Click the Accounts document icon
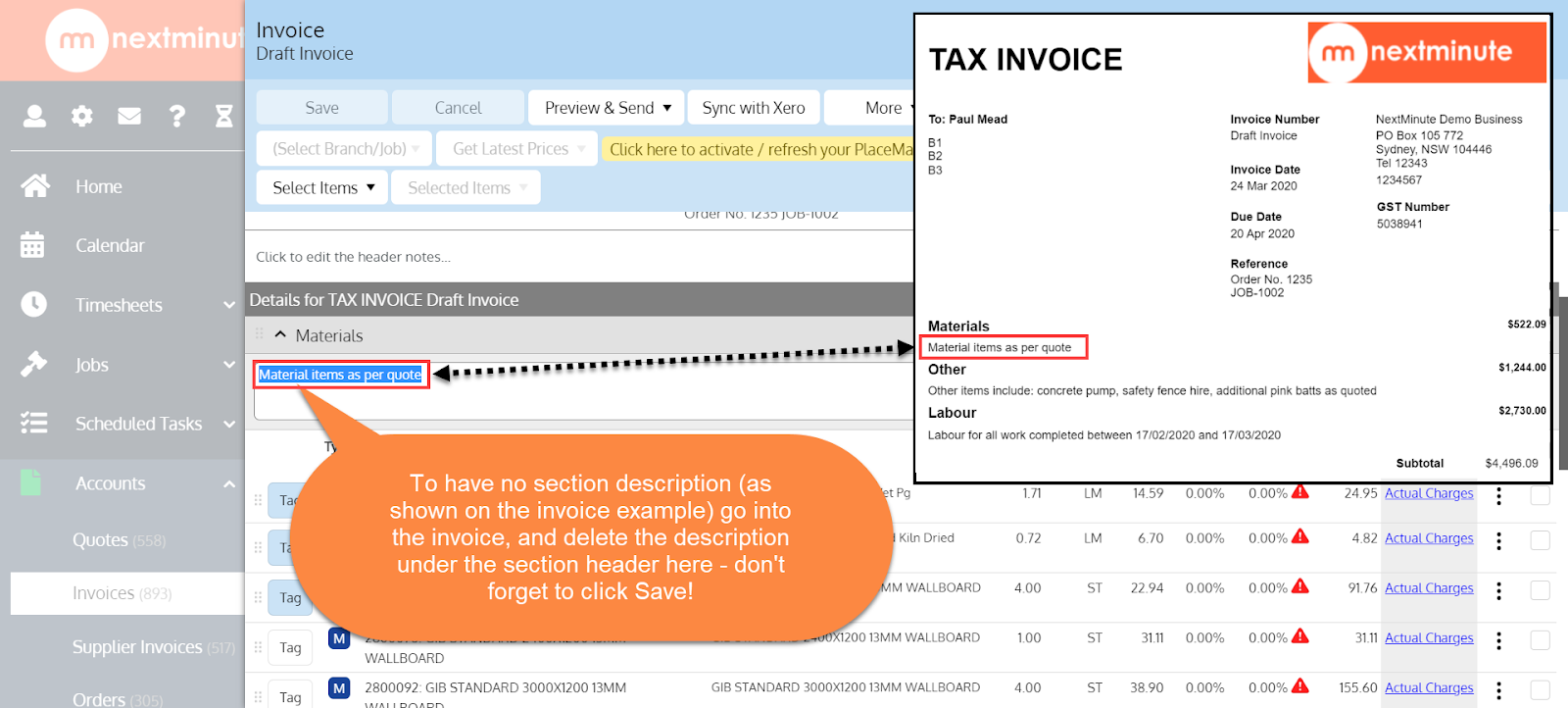 coord(31,482)
